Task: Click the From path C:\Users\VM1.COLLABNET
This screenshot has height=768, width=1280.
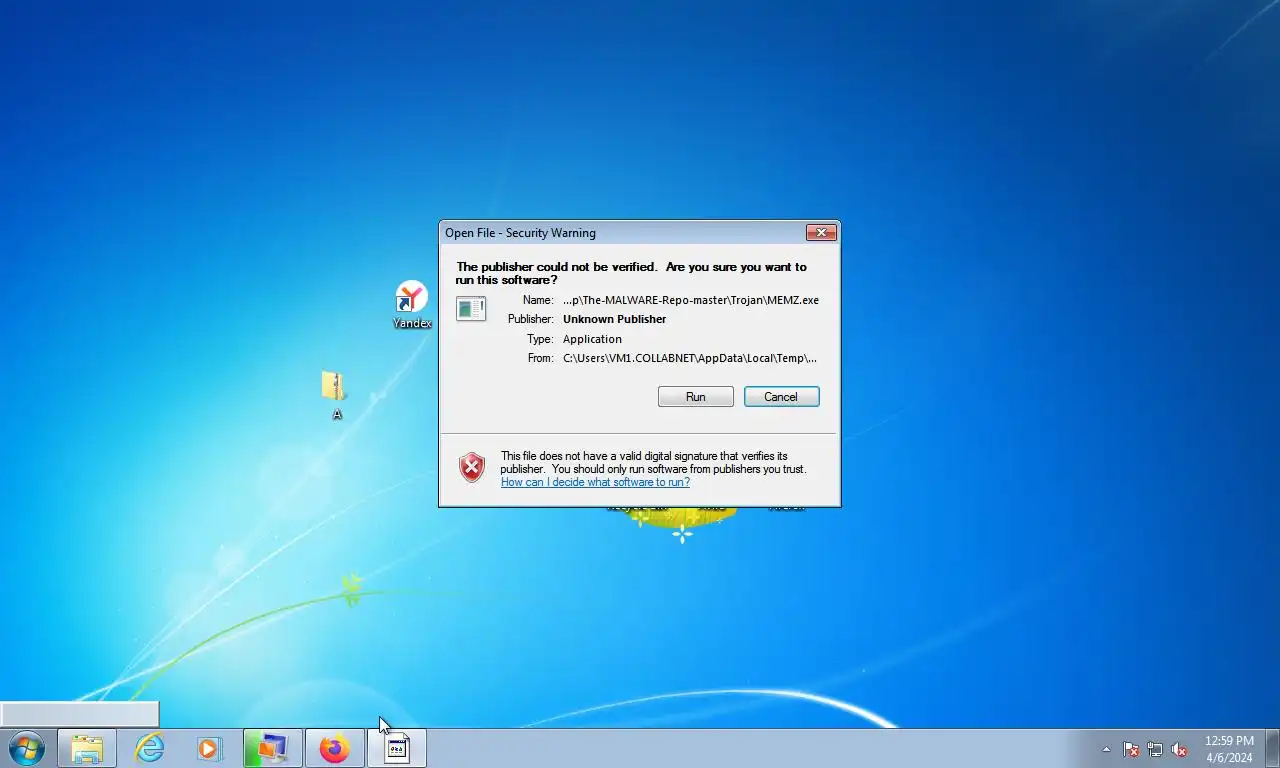Action: (x=690, y=358)
